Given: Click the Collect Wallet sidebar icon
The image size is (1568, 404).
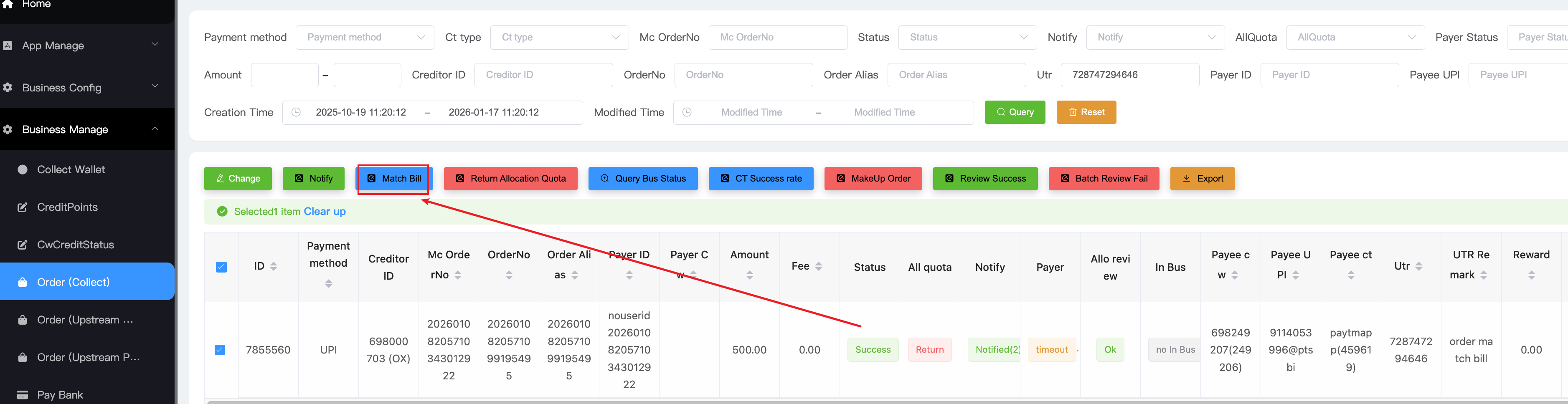Looking at the screenshot, I should click(x=23, y=170).
